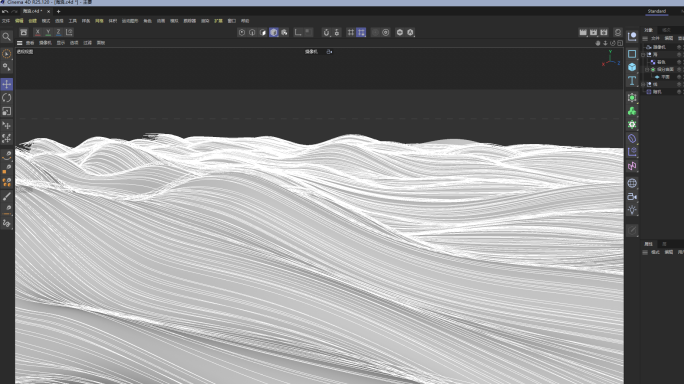The image size is (684, 384).
Task: Toggle the coordinate system World/Object
Action: point(69,32)
